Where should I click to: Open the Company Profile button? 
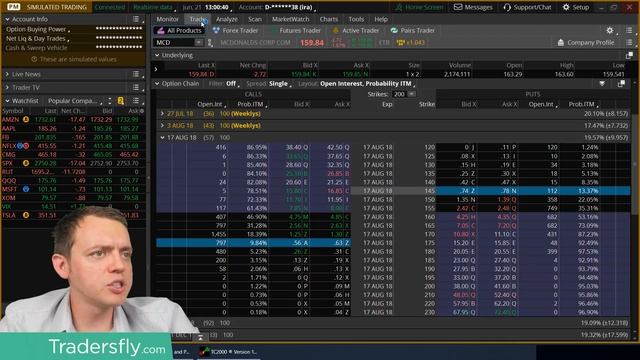click(585, 42)
